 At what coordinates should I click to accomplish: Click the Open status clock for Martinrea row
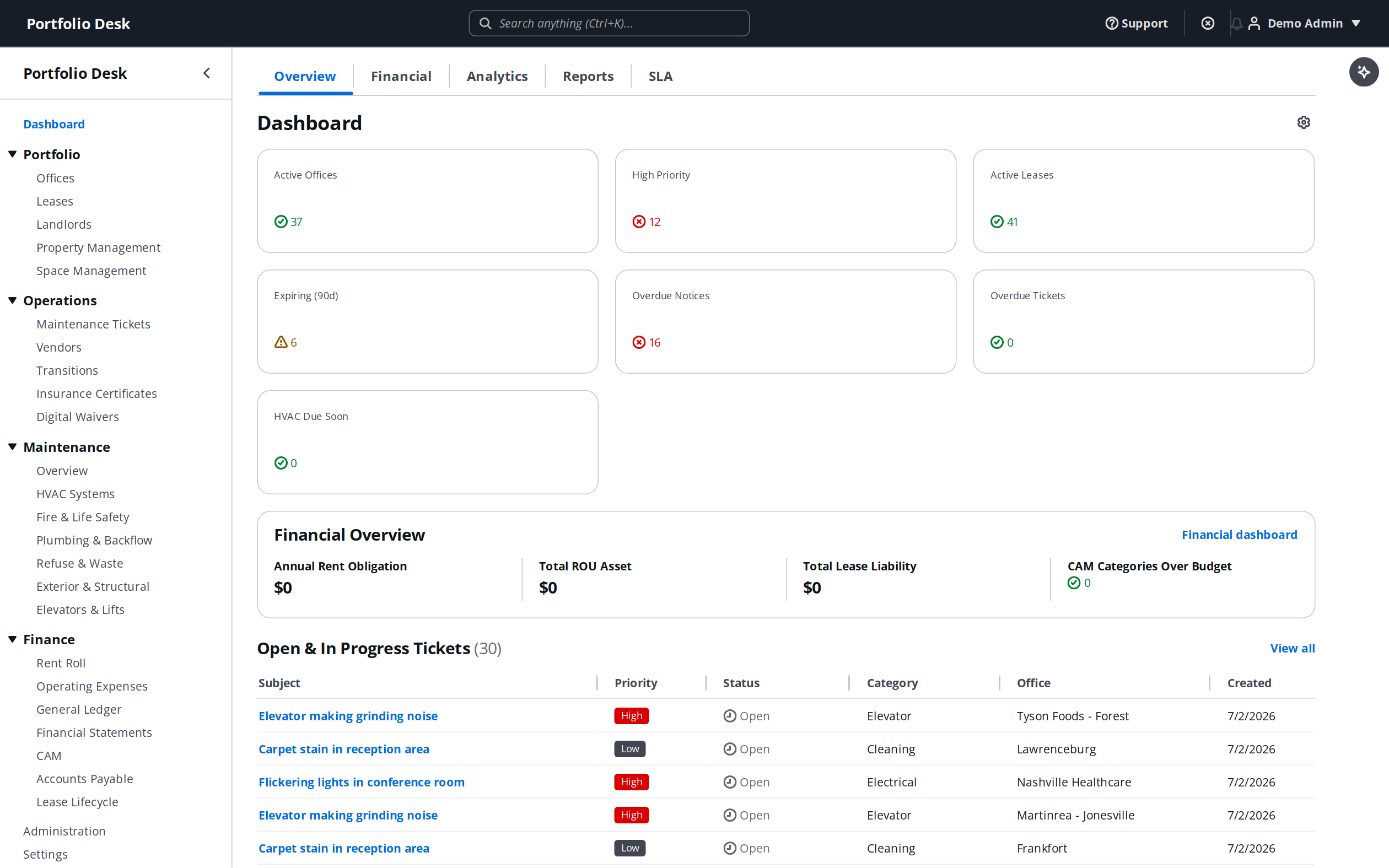pyautogui.click(x=730, y=815)
